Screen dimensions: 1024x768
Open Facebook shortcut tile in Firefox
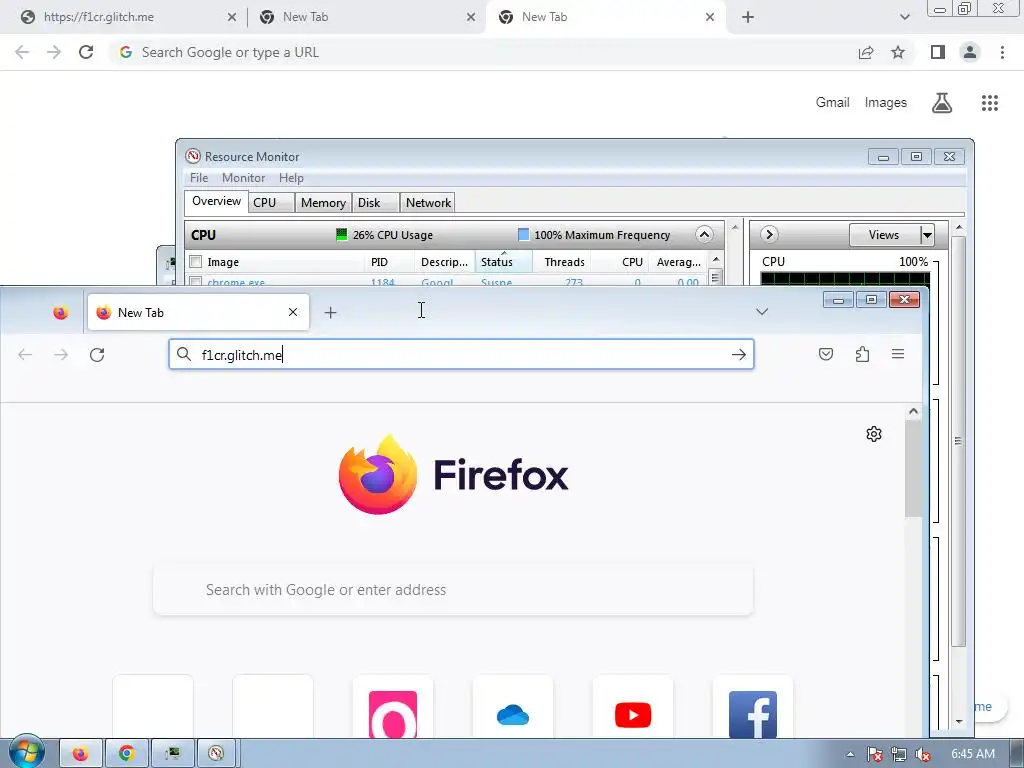753,707
